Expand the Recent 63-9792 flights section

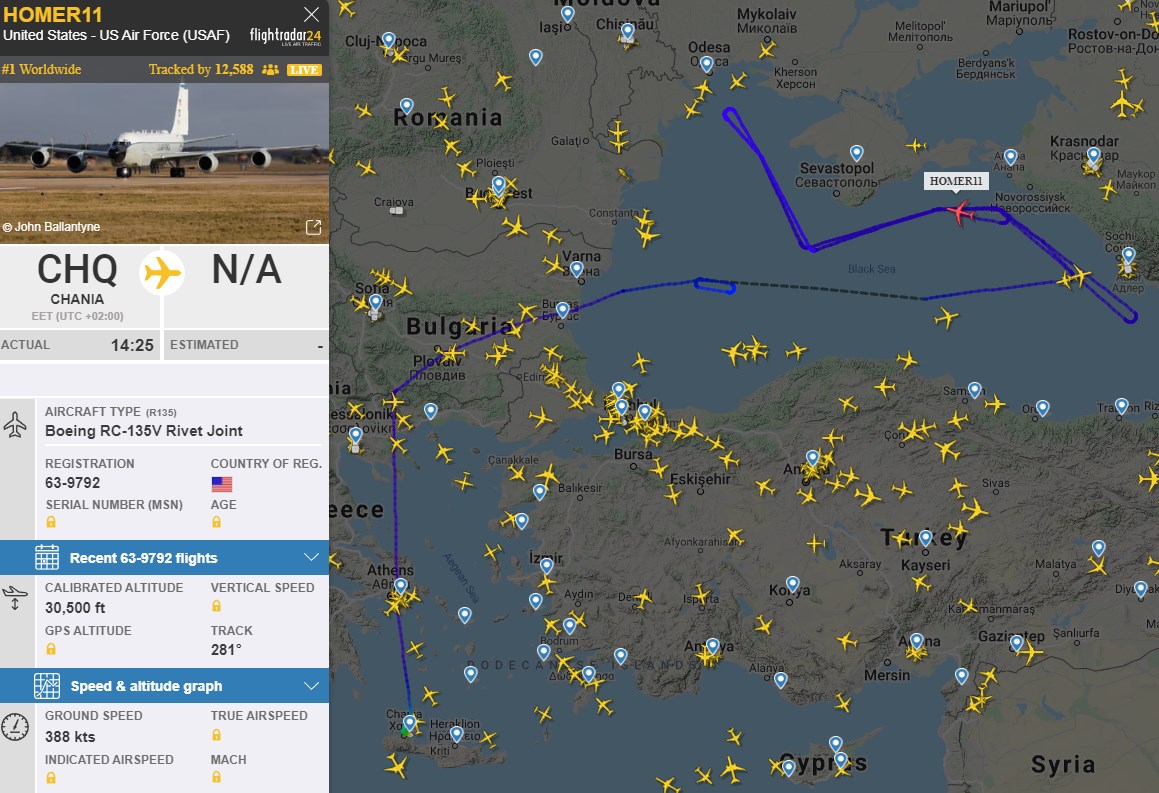tap(312, 557)
